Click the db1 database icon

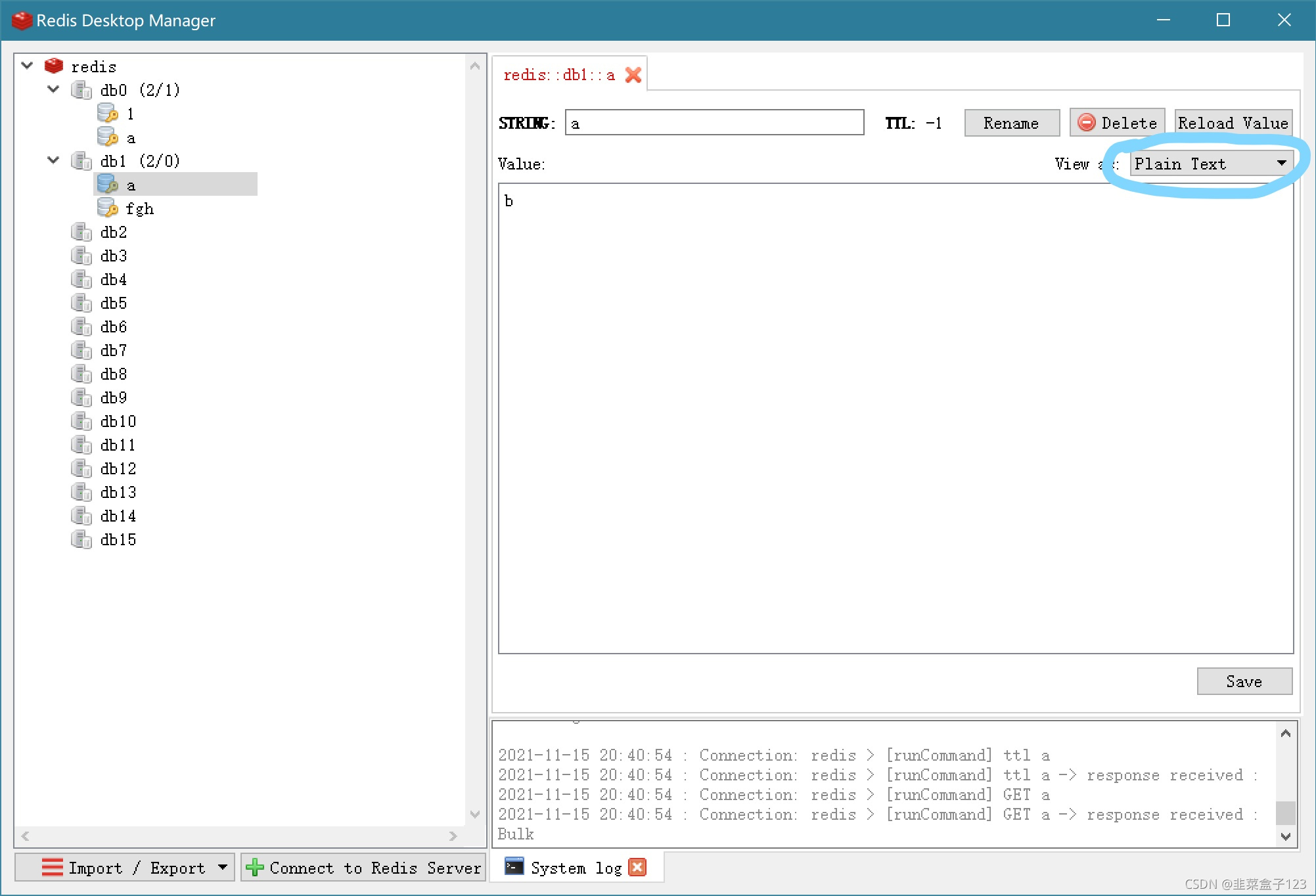pyautogui.click(x=81, y=161)
